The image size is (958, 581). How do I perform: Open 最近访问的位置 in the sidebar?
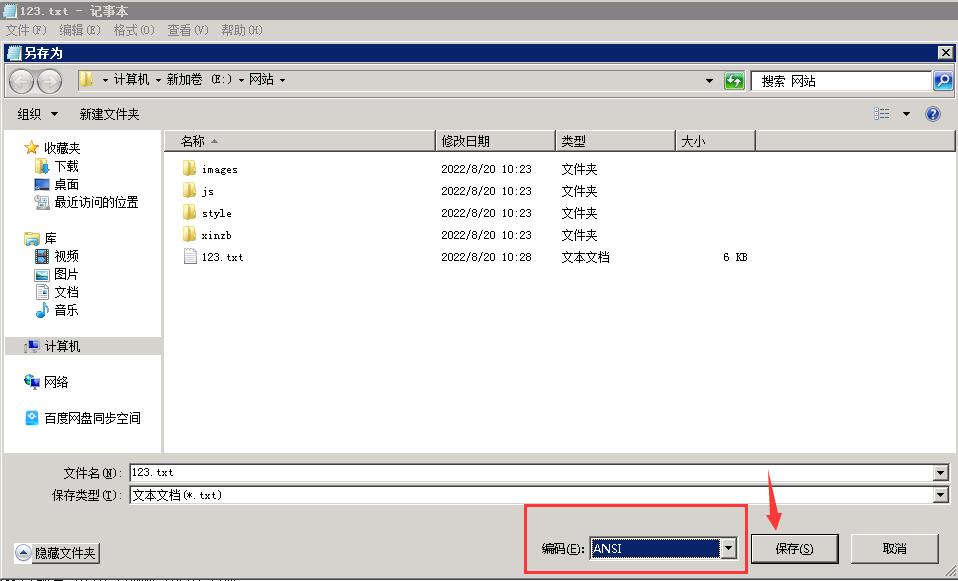click(87, 202)
